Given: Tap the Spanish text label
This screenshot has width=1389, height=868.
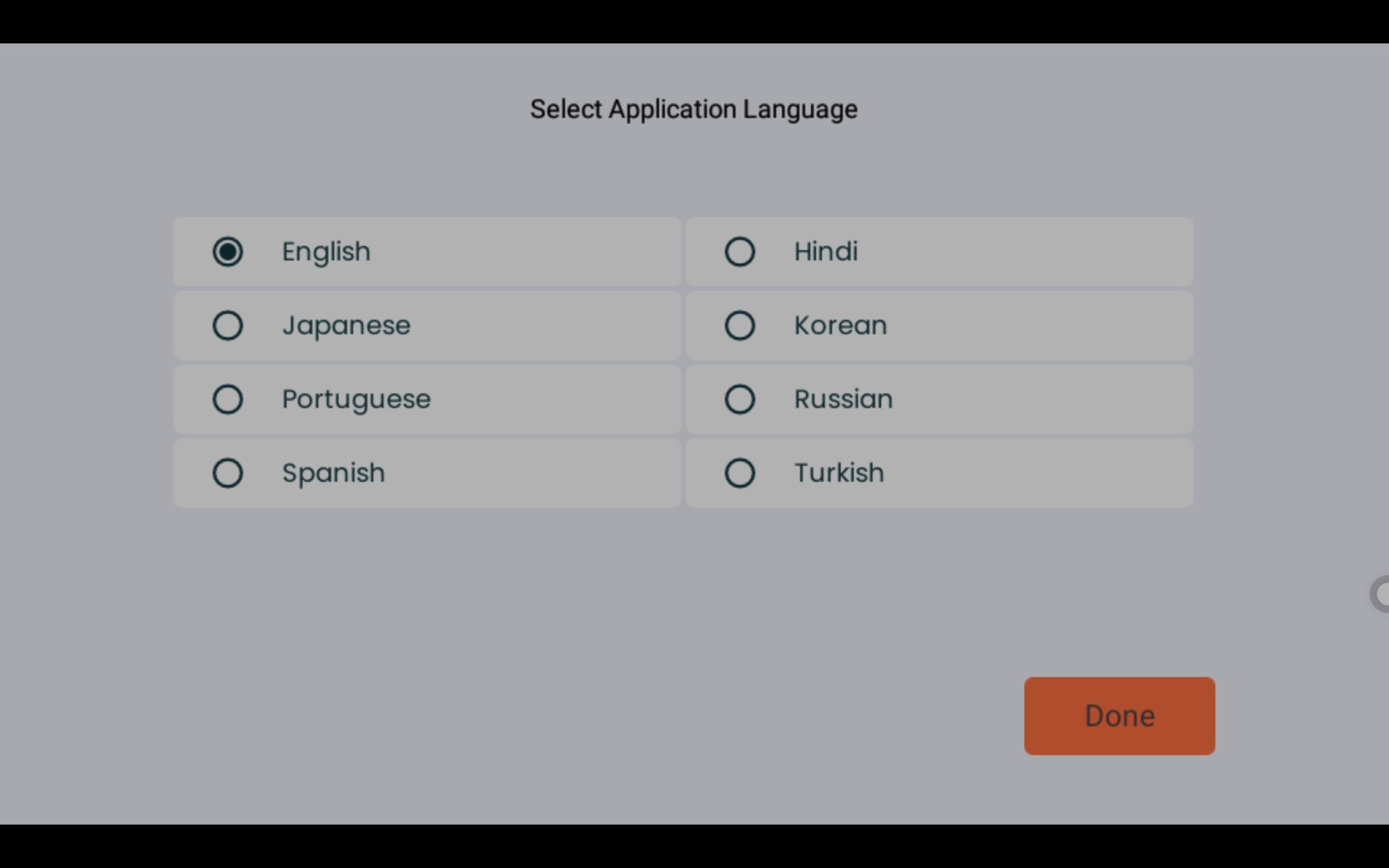Looking at the screenshot, I should [333, 473].
